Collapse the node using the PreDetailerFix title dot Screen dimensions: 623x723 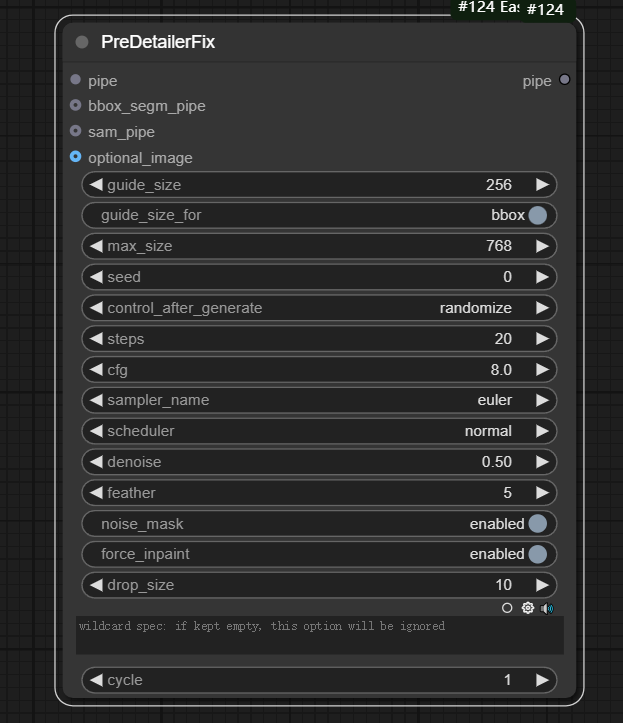(x=82, y=42)
